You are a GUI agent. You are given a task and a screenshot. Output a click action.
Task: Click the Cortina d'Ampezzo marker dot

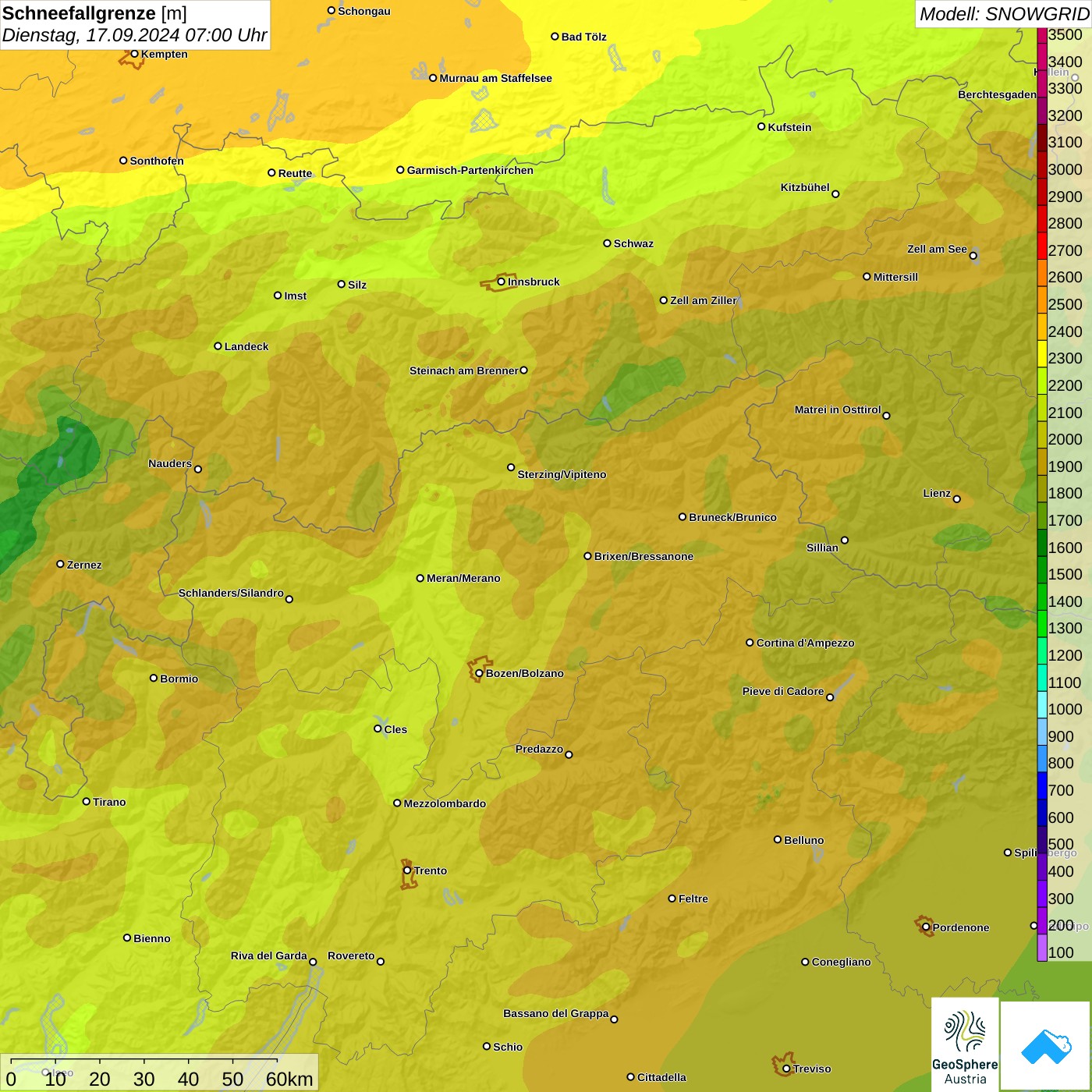coord(750,643)
